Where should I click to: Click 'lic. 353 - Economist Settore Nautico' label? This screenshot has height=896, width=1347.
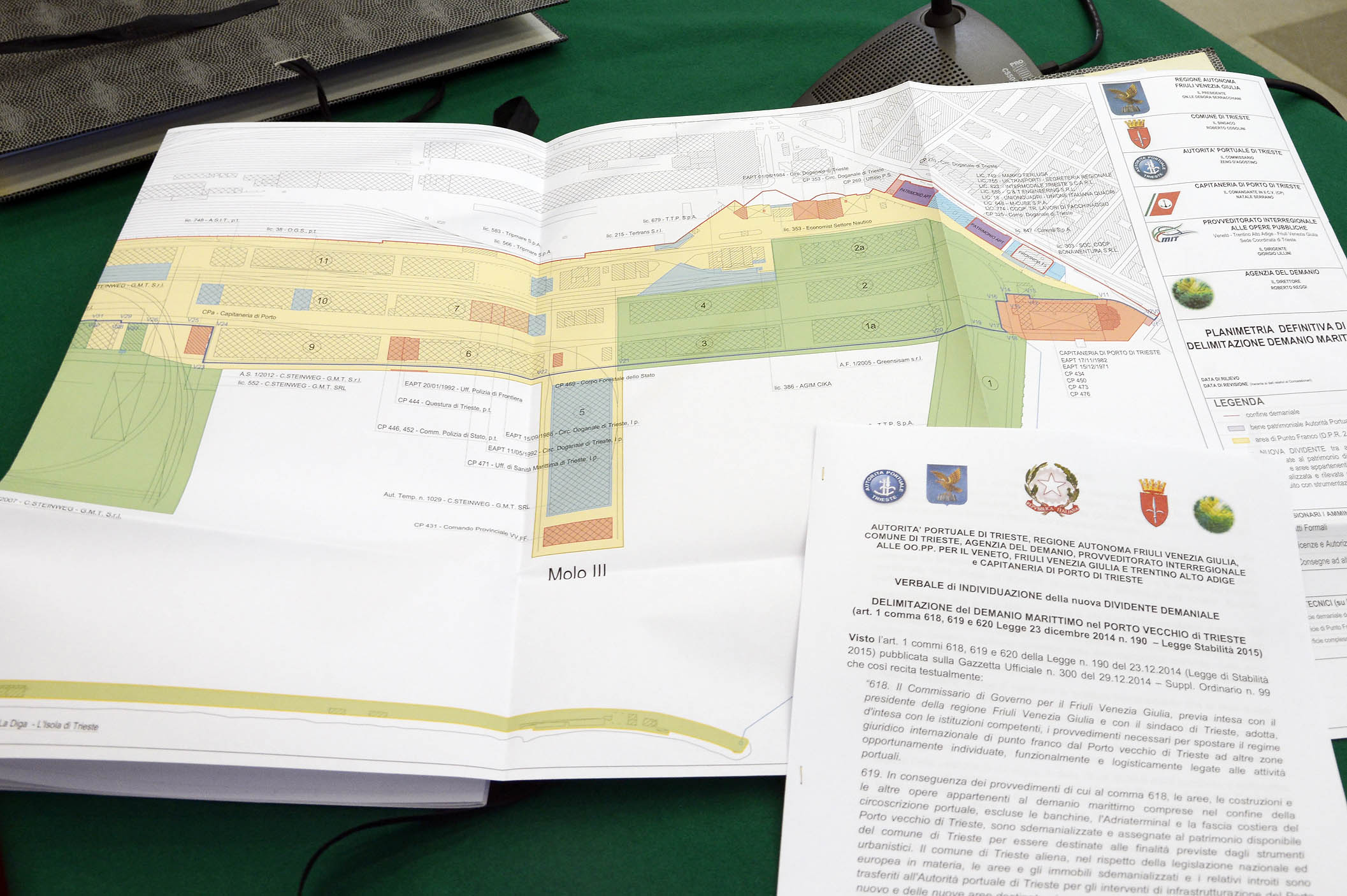click(827, 226)
